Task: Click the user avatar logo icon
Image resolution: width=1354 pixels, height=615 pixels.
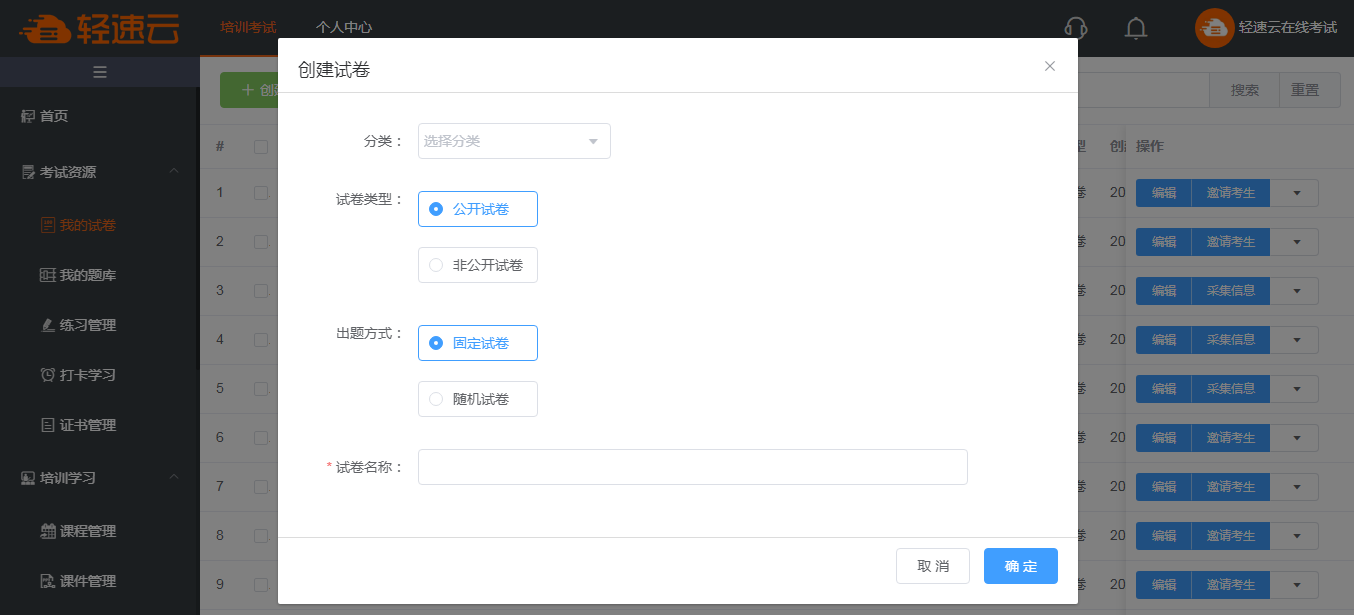Action: [1214, 28]
